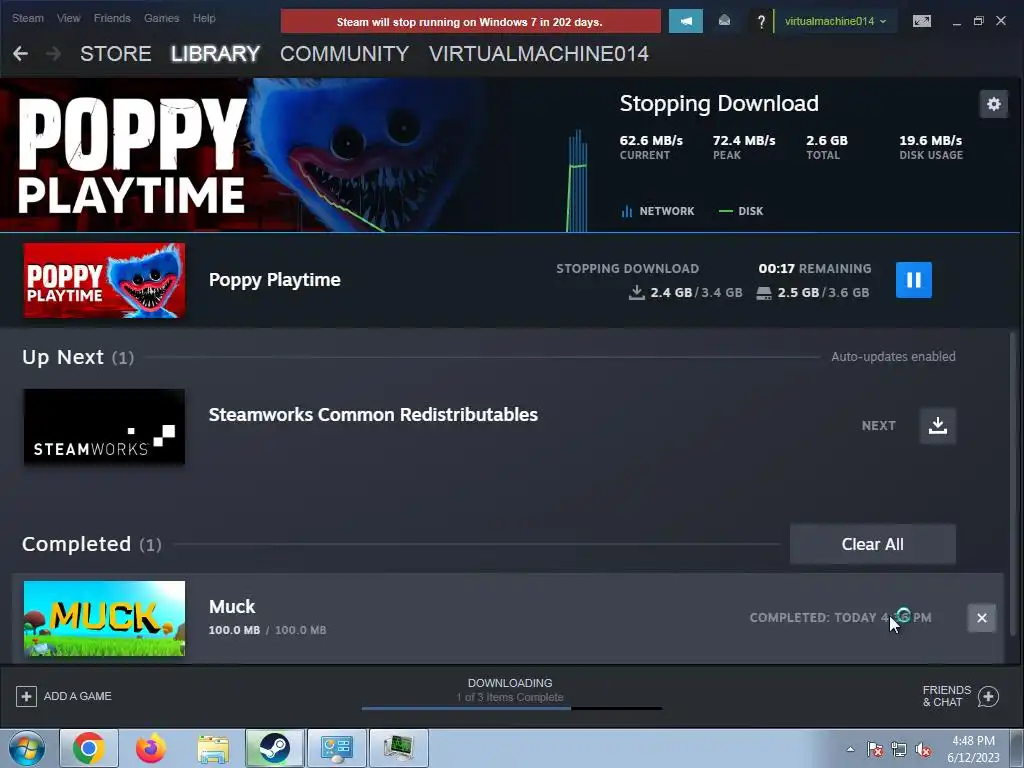This screenshot has width=1024, height=768.
Task: Open the Friends & Chat plus icon
Action: click(x=988, y=696)
